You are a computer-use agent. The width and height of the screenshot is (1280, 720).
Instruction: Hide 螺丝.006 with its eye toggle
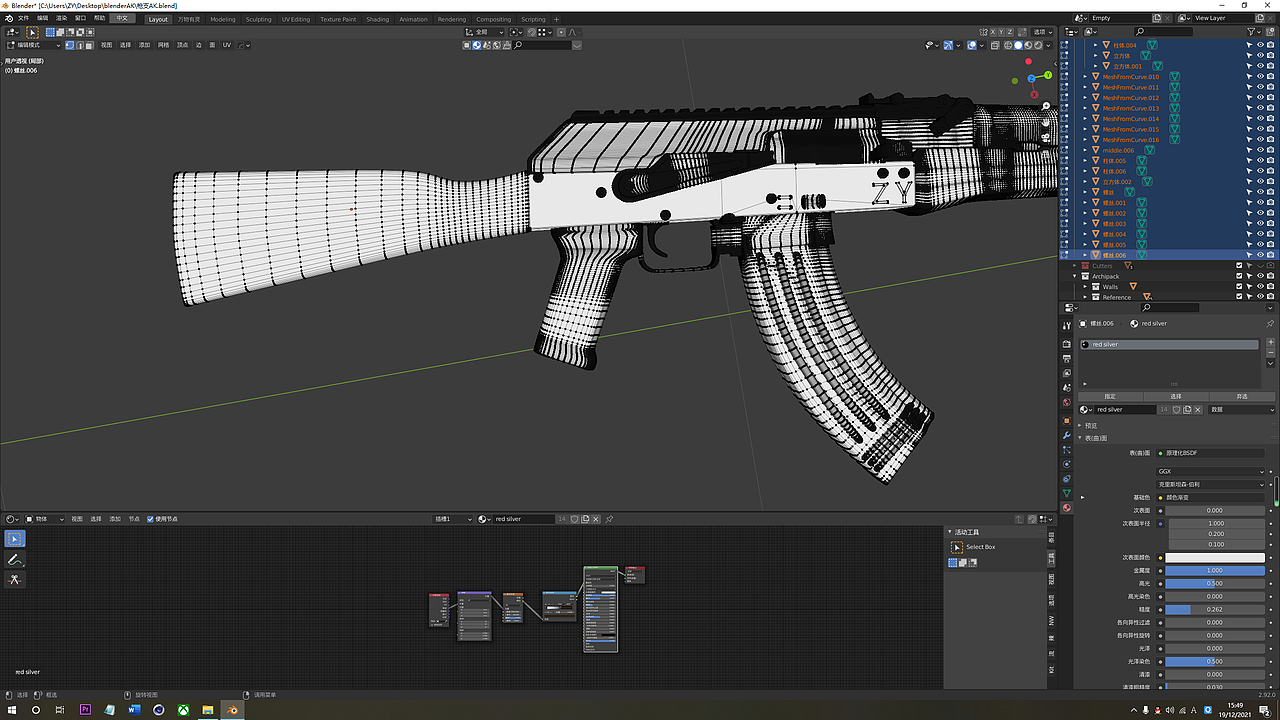click(x=1260, y=254)
